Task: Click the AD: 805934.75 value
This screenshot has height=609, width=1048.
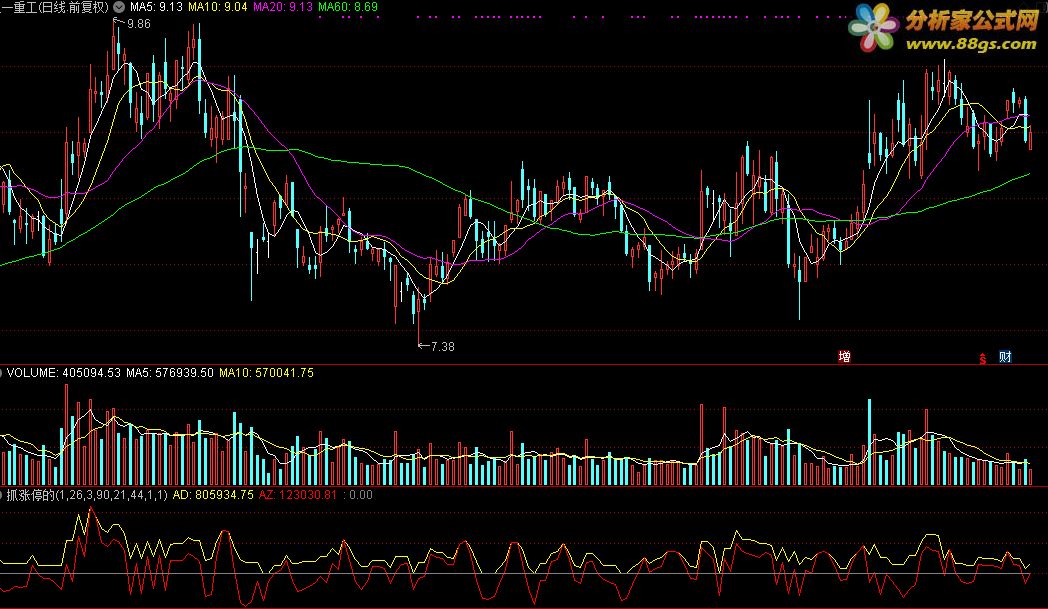Action: (213, 495)
